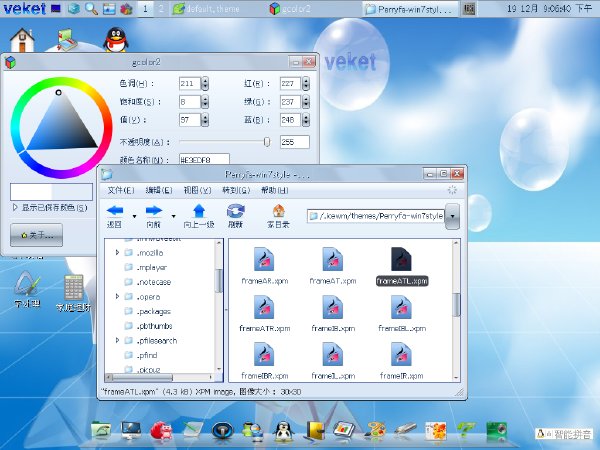Open the red pig icon in the dock
Screen dimensions: 600x450
pos(161,431)
